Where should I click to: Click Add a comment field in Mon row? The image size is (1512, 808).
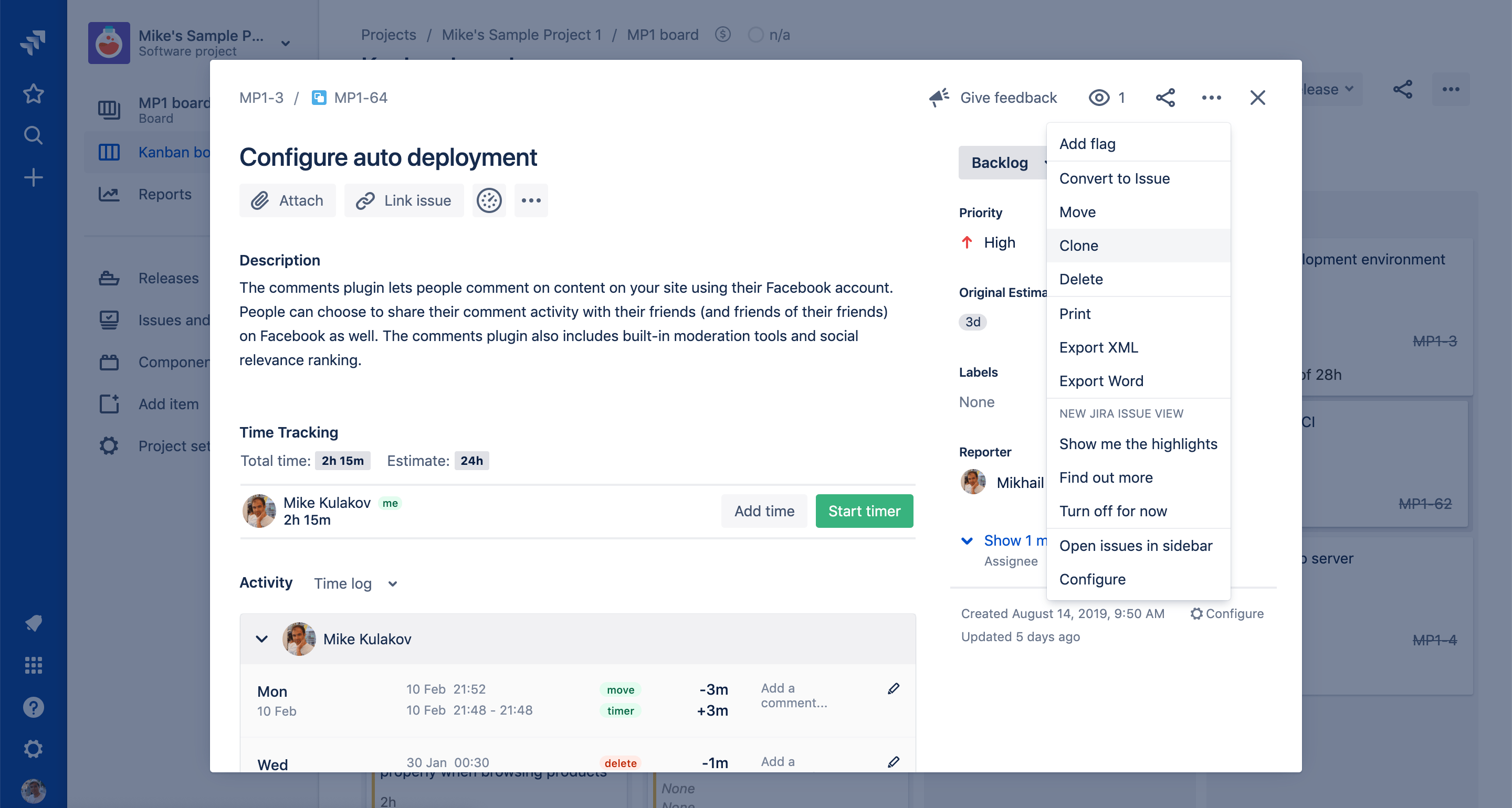pos(794,695)
